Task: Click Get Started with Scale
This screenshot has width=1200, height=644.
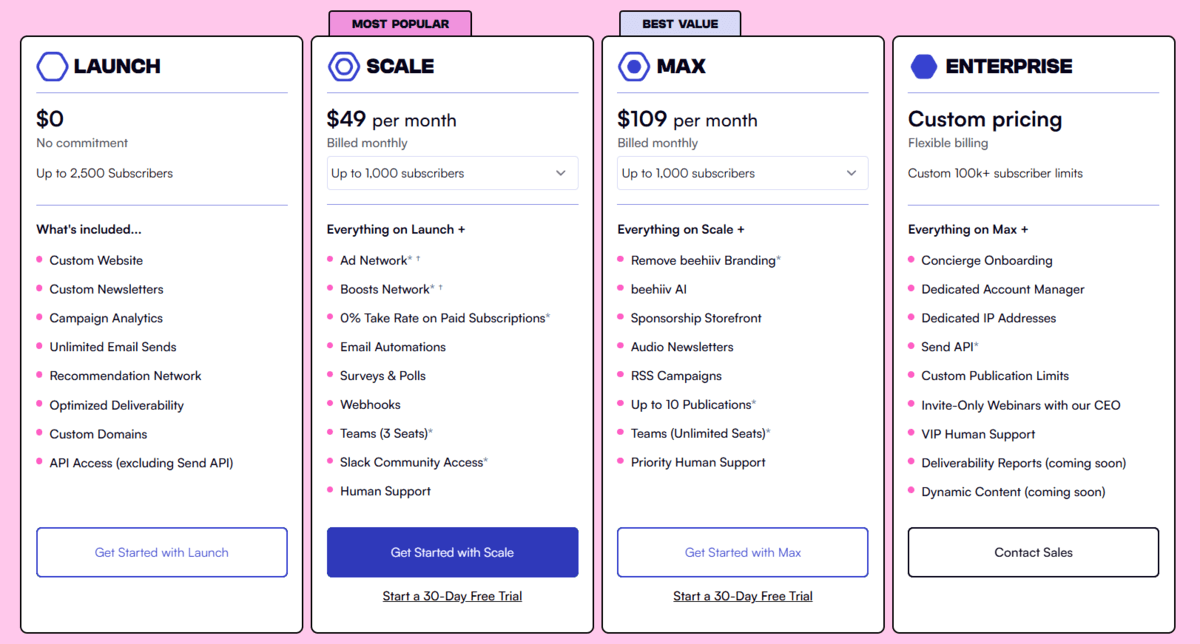Action: [x=452, y=552]
